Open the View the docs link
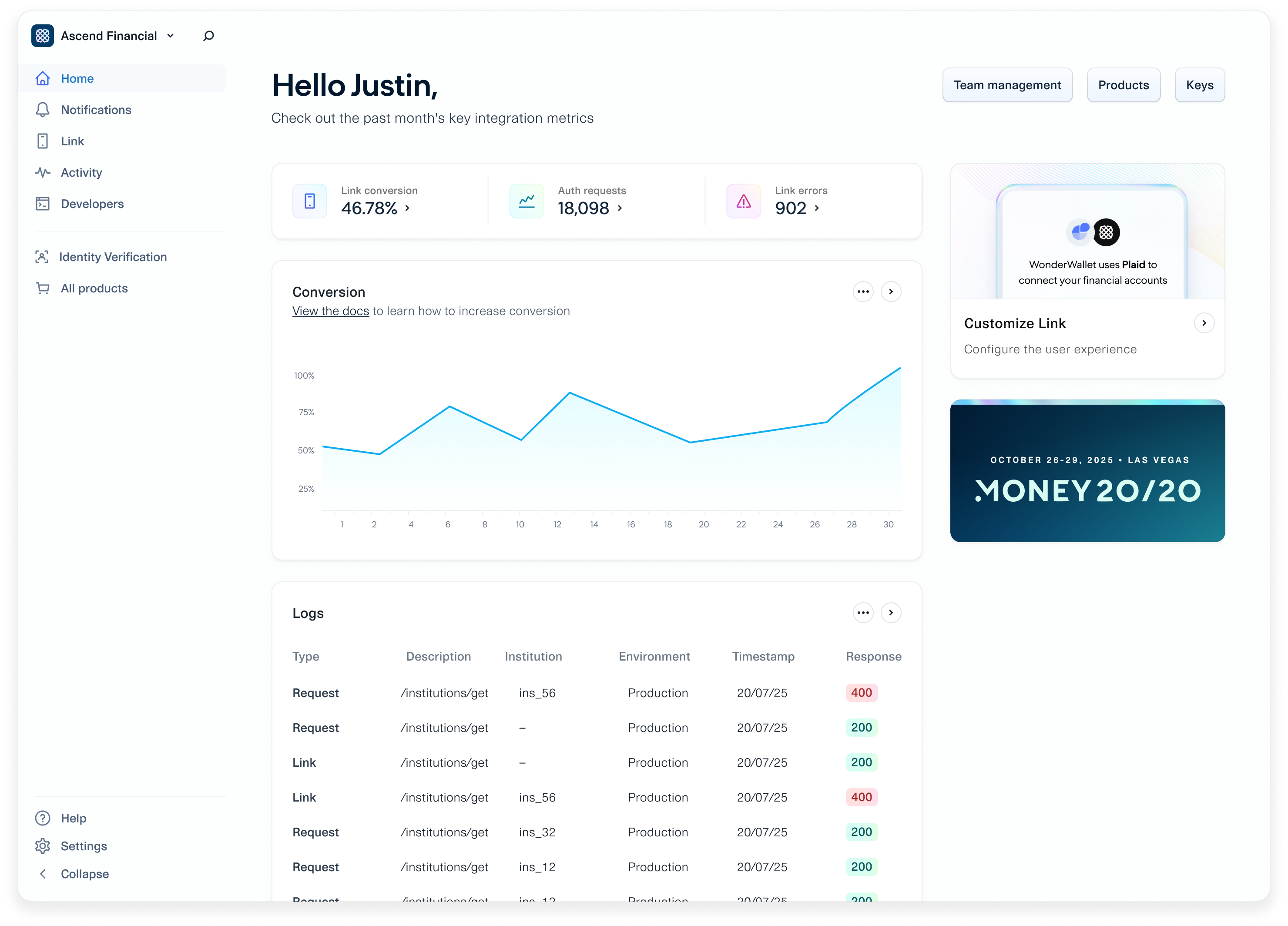Viewport: 1288px width, 926px height. tap(331, 311)
